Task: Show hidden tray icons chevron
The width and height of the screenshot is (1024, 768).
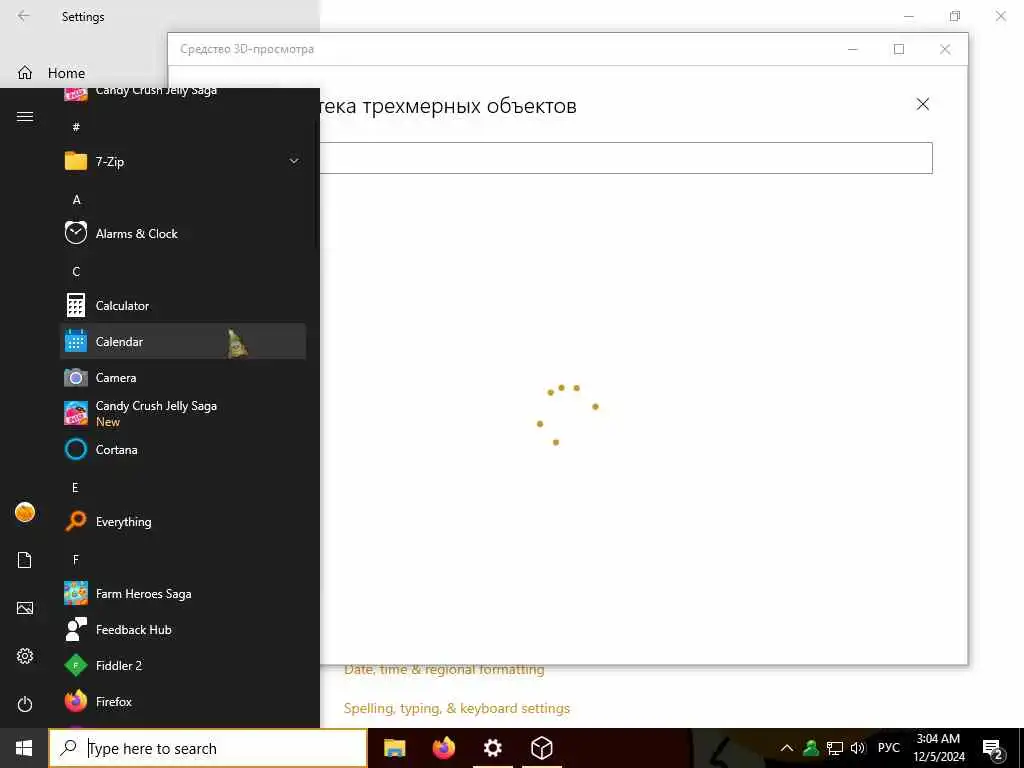Action: point(787,748)
